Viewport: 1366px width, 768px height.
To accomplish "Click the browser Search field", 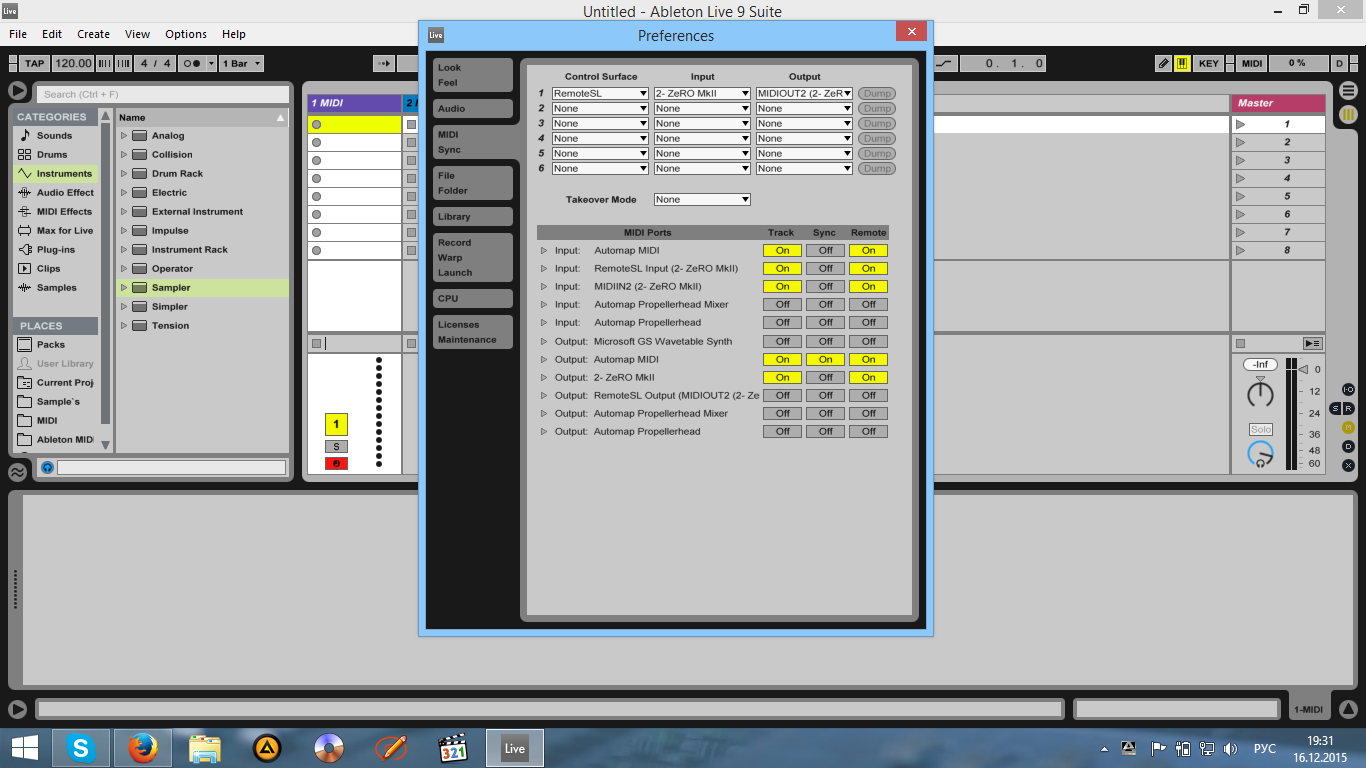I will pyautogui.click(x=163, y=94).
